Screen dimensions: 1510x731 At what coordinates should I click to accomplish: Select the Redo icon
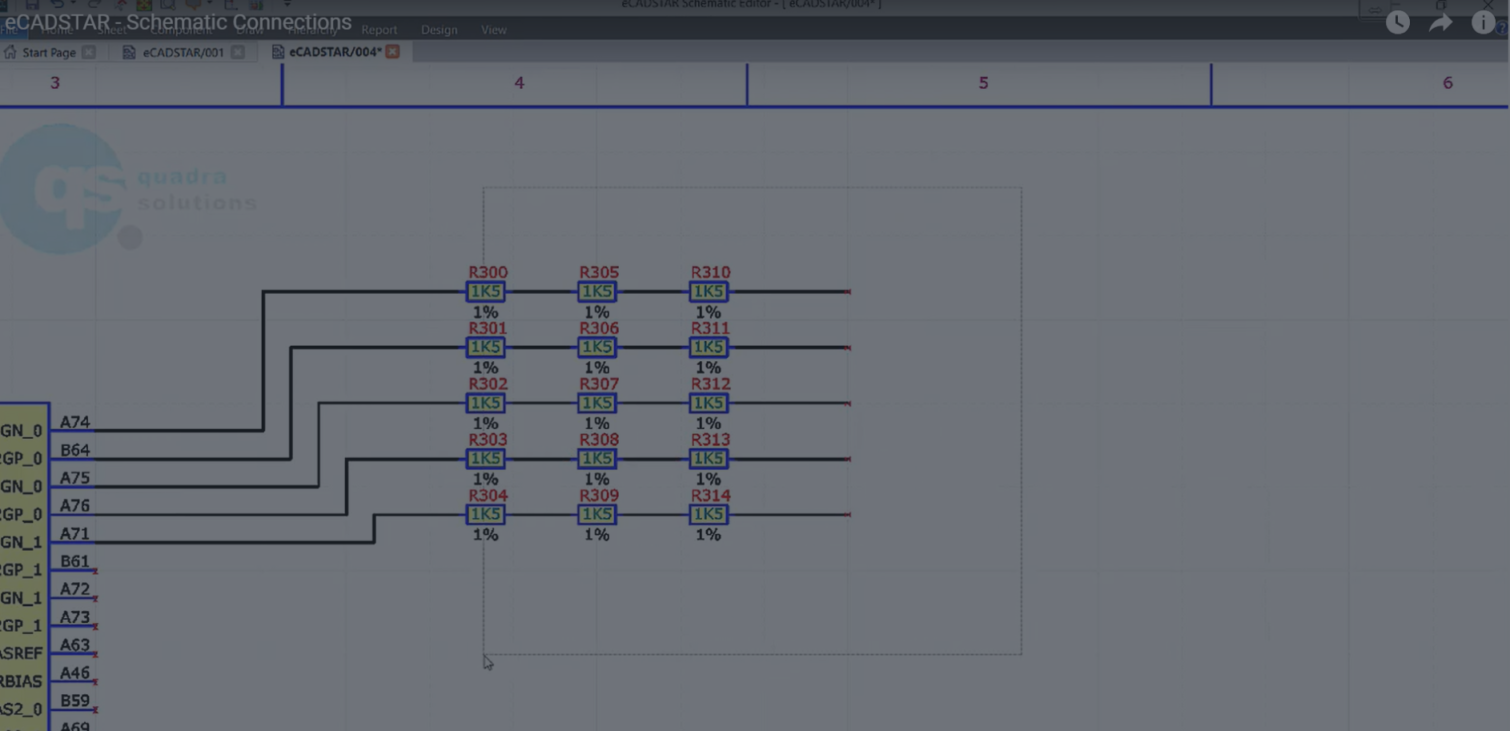pos(93,4)
